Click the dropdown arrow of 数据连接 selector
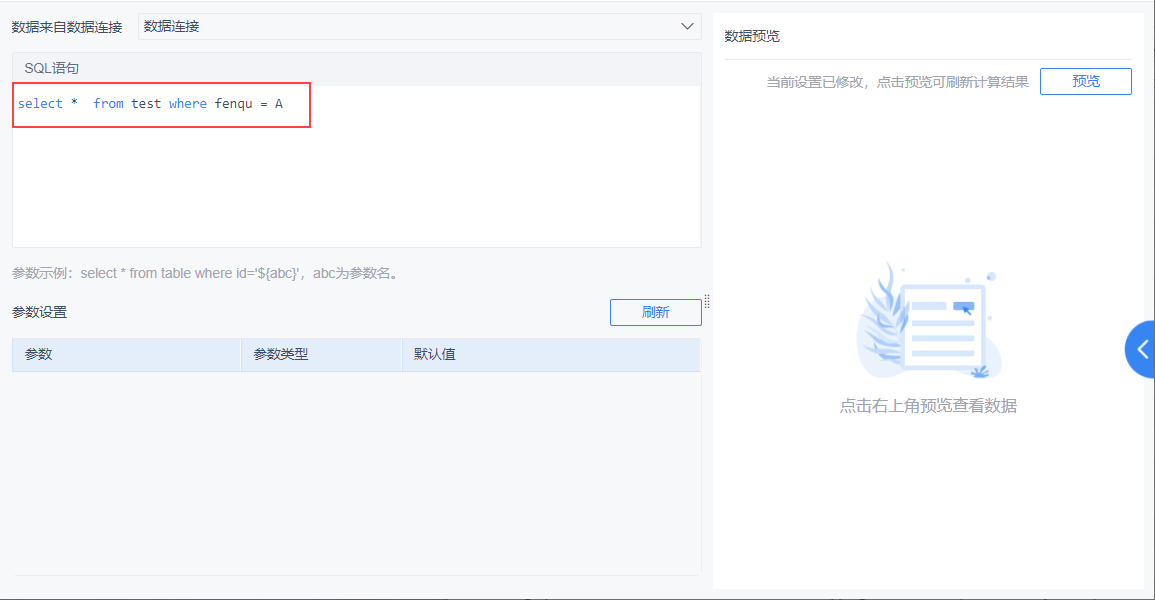 click(x=687, y=26)
